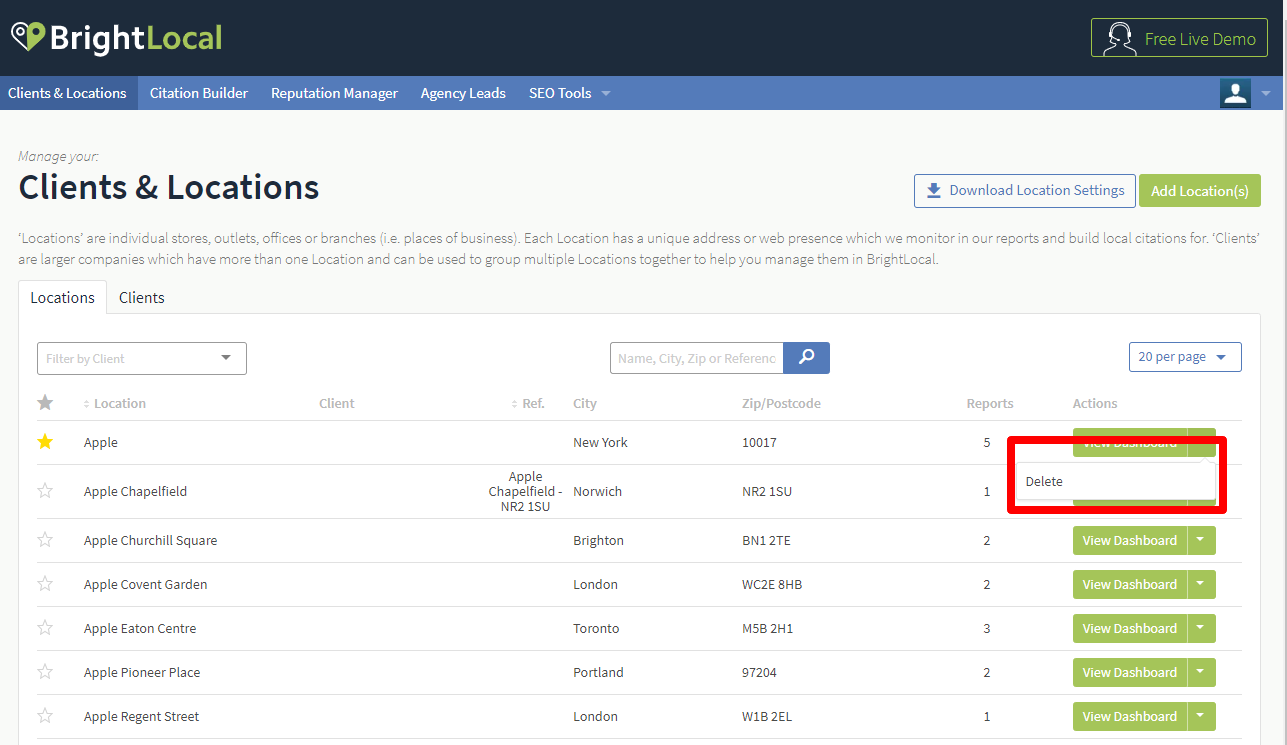
Task: Star the Apple Churchill Square location
Action: [45, 540]
